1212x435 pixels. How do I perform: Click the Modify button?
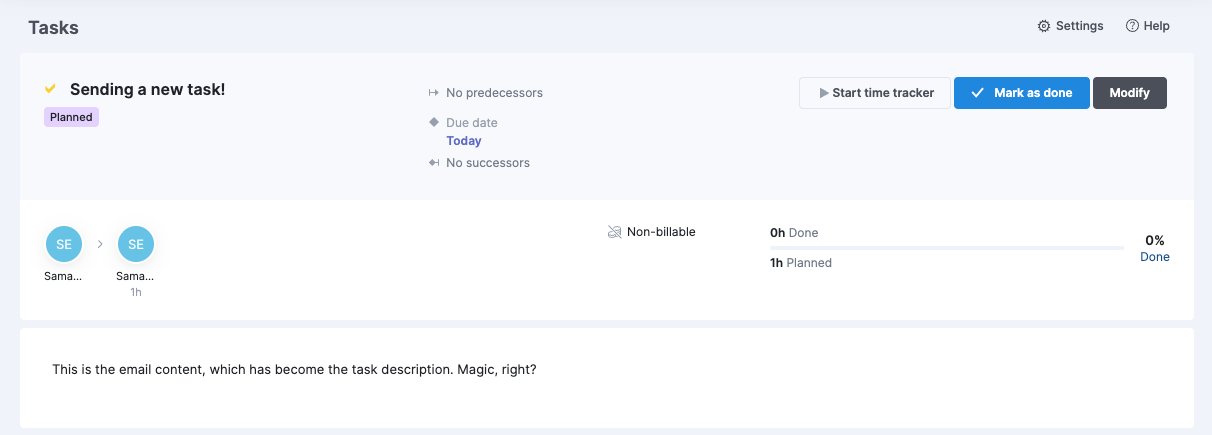(1129, 93)
